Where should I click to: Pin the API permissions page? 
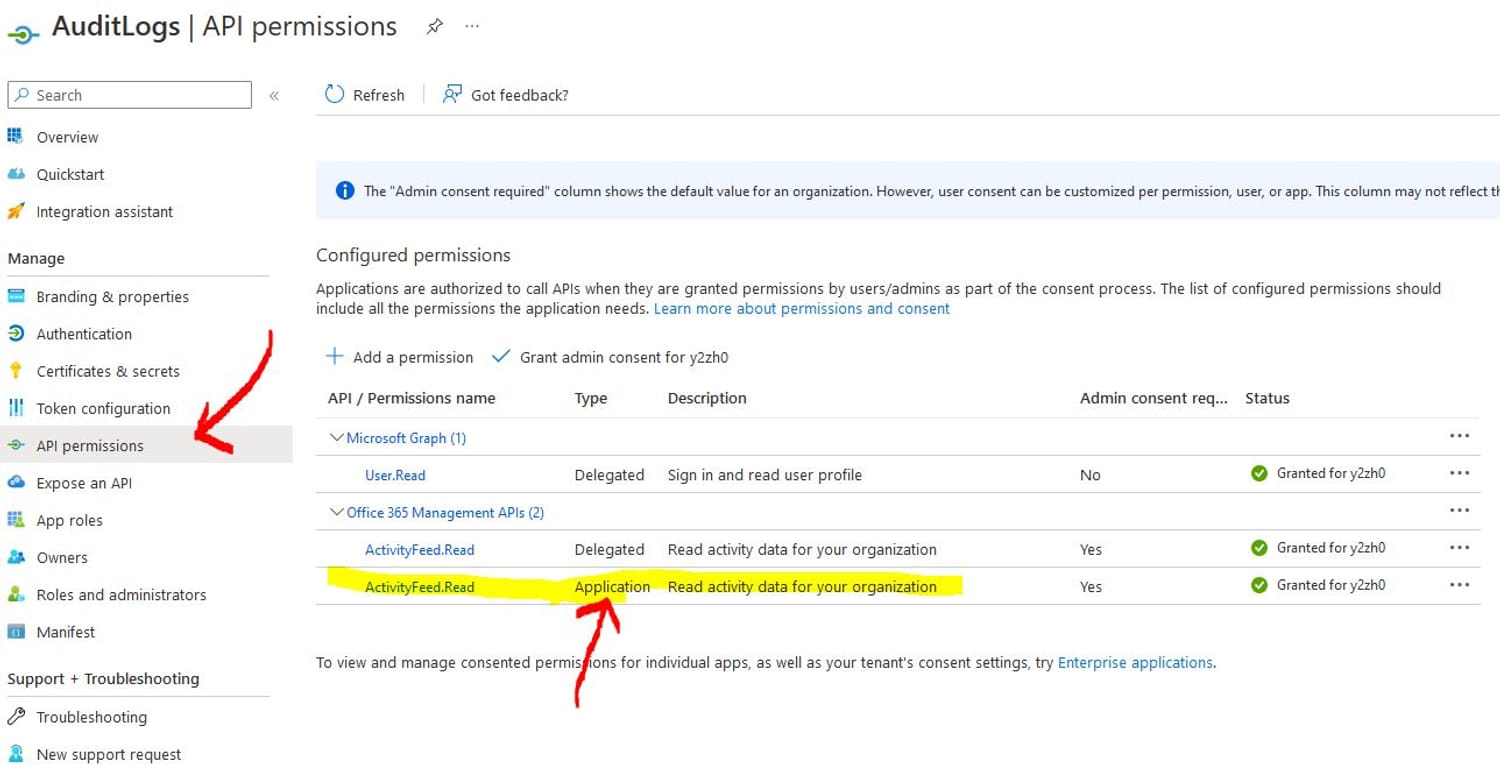pos(435,27)
